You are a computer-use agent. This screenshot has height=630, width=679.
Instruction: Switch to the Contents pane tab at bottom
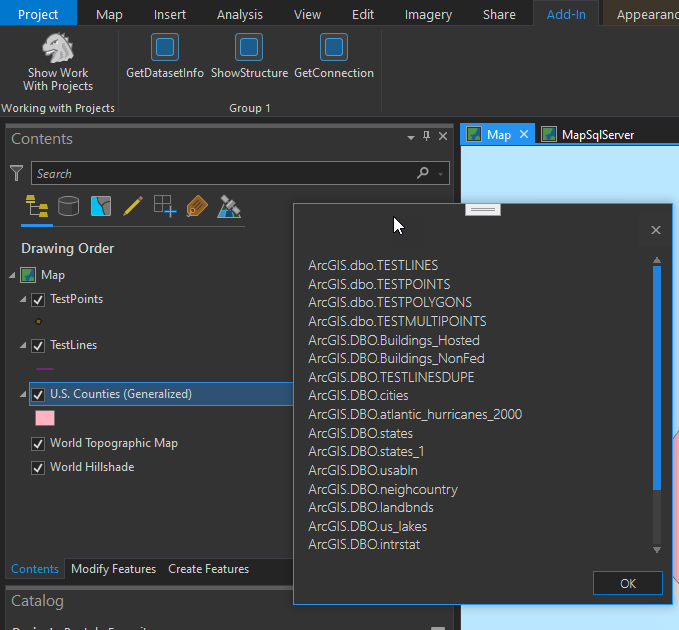pos(35,569)
